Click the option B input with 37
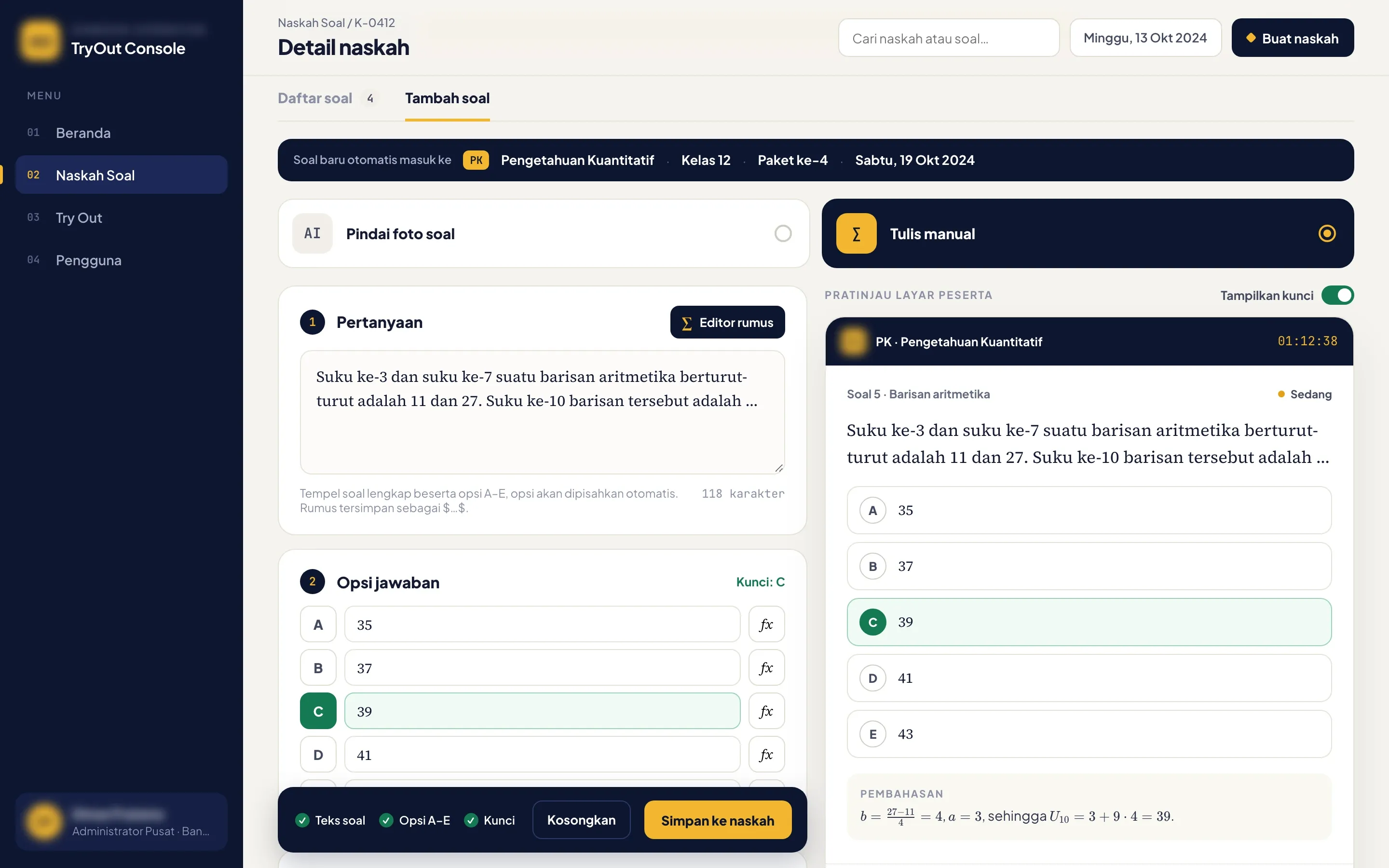 tap(542, 668)
